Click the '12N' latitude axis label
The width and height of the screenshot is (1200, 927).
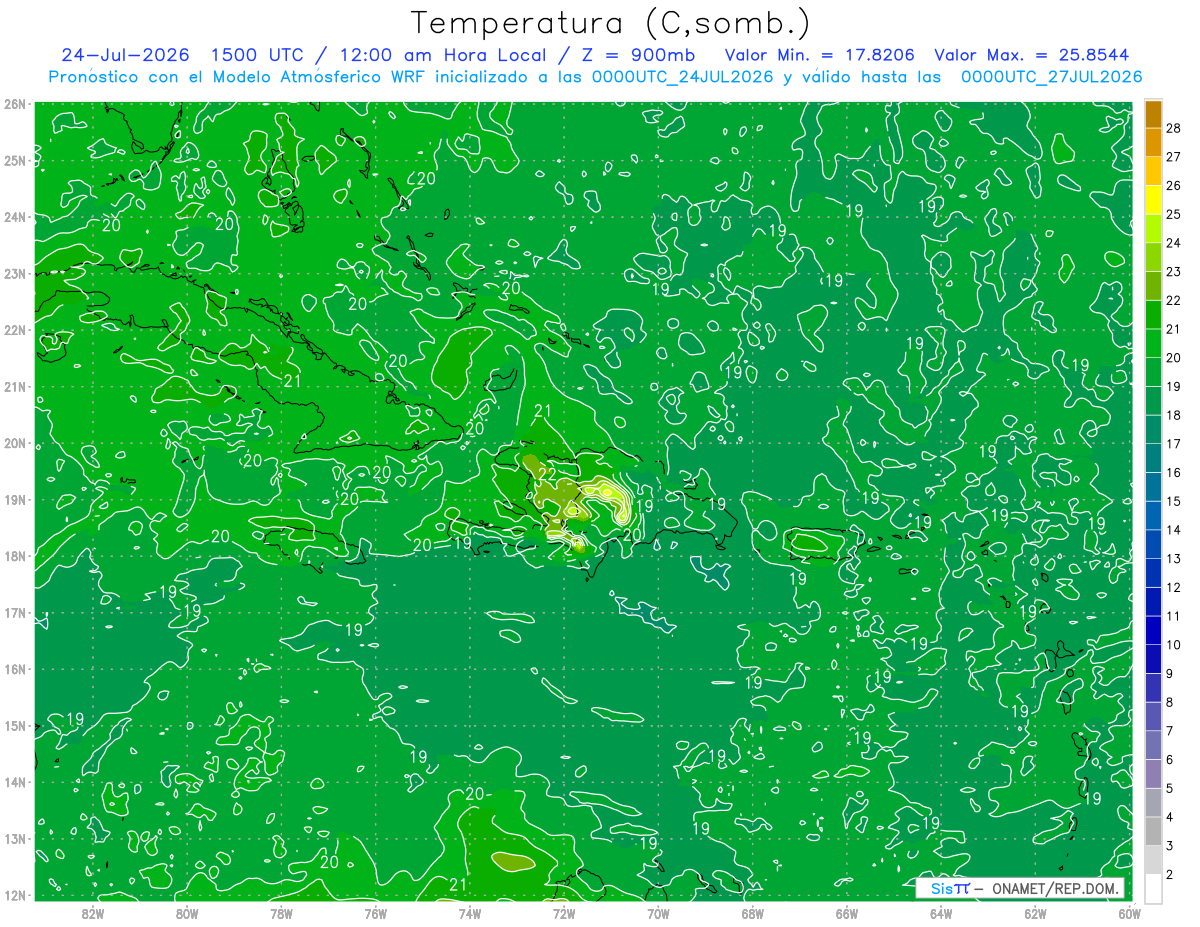point(15,896)
